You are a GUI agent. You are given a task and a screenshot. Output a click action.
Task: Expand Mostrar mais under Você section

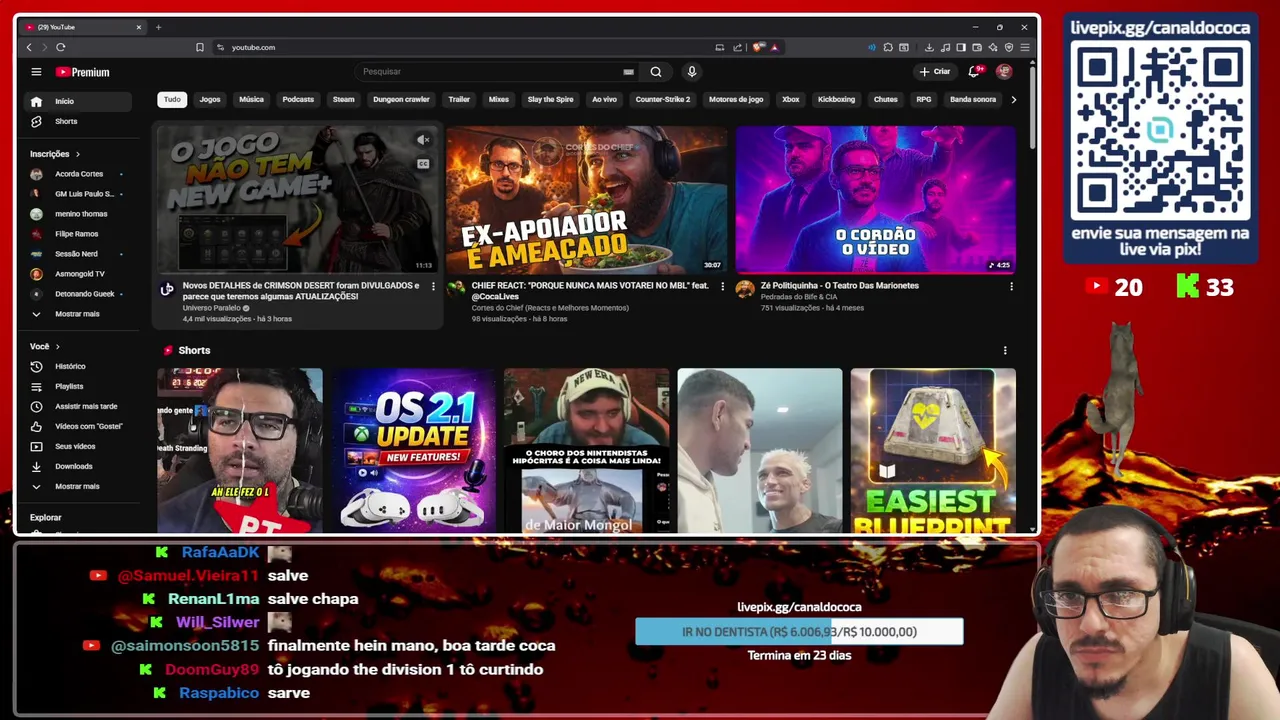point(78,486)
